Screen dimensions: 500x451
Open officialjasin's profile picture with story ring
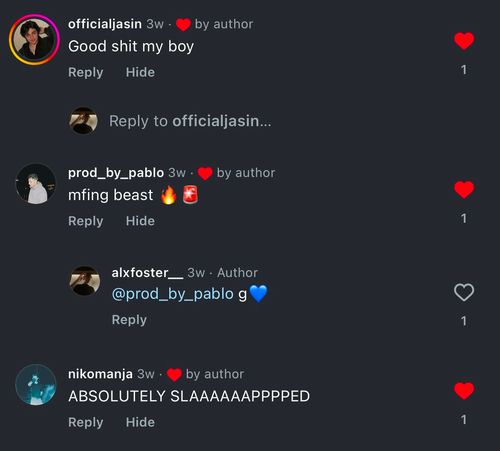tap(34, 40)
